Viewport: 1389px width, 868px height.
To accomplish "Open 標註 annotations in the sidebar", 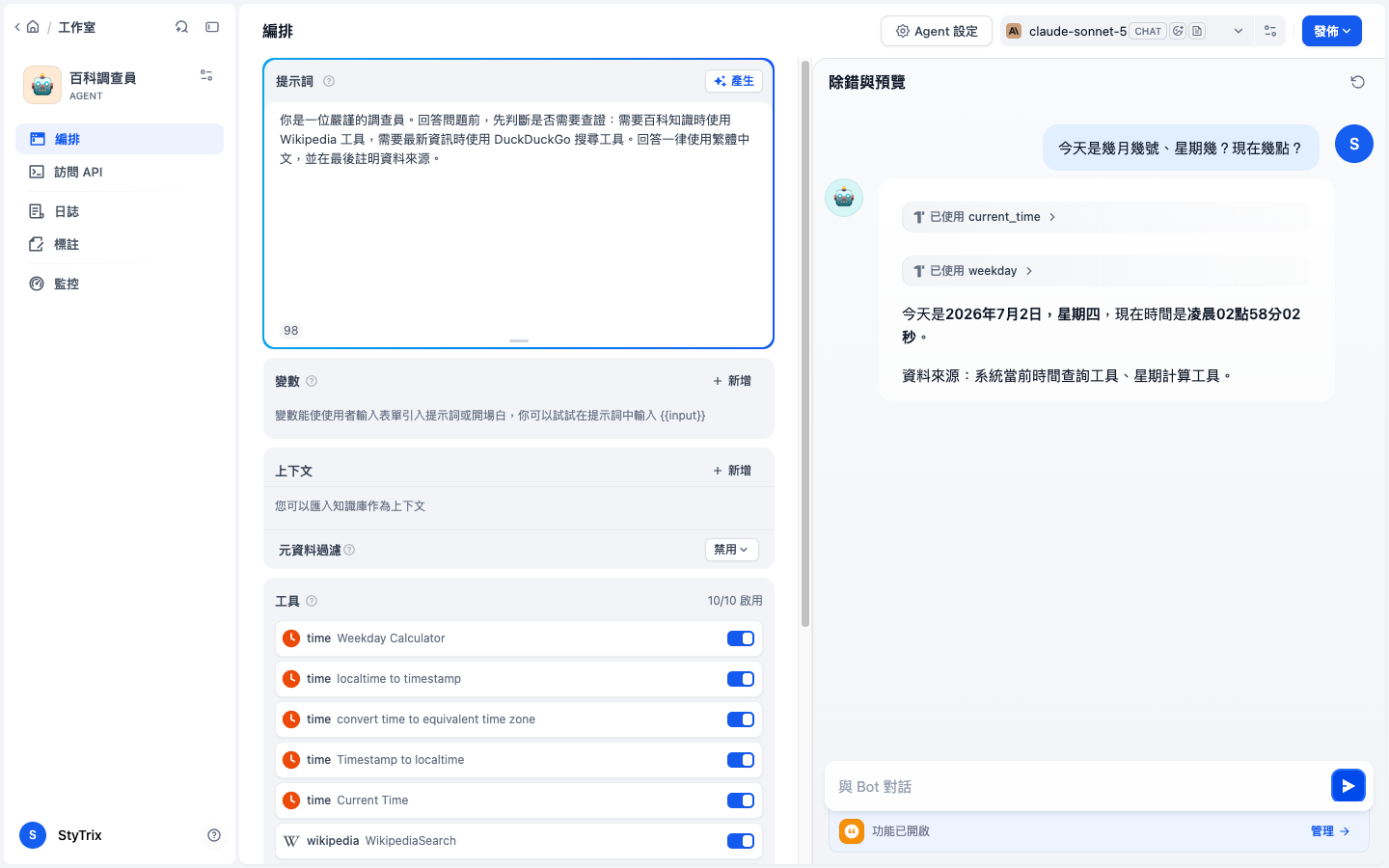I will 120,244.
